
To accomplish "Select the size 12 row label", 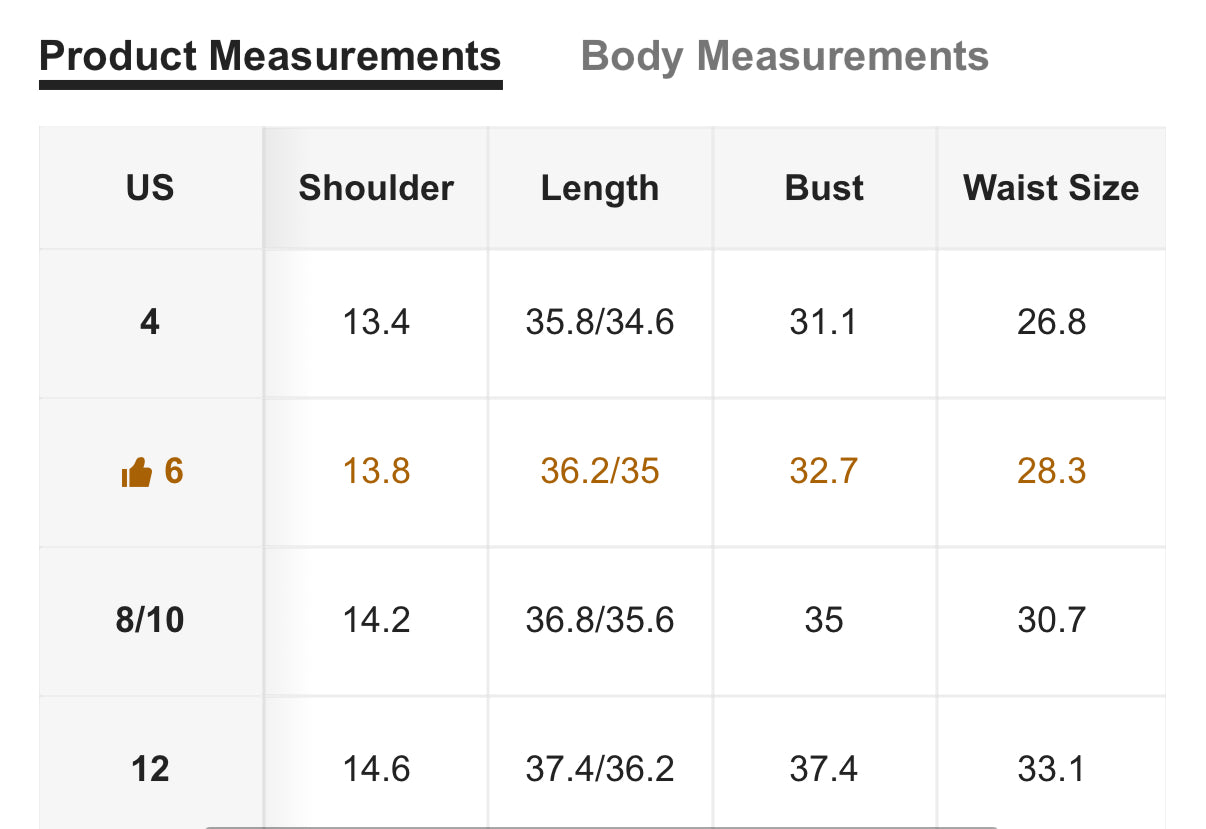I will click(x=150, y=769).
